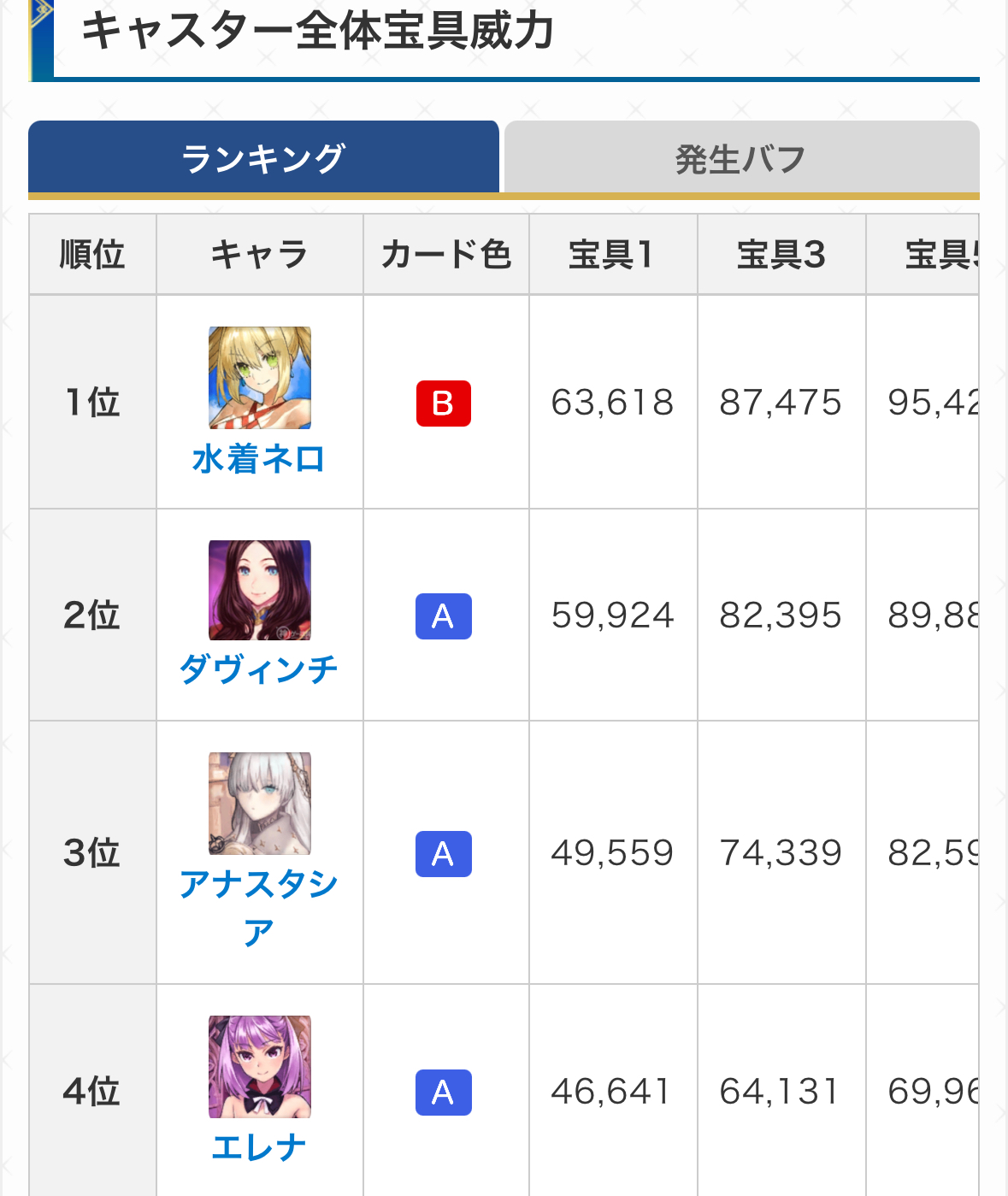Click ダヴィンチ's blue A card icon
The height and width of the screenshot is (1196, 1008).
pyautogui.click(x=443, y=616)
